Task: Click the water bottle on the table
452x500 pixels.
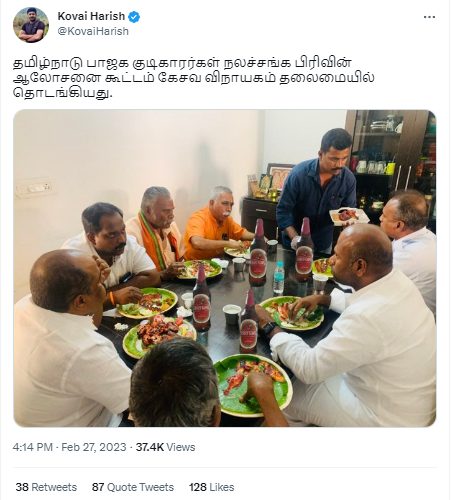Action: coord(279,277)
